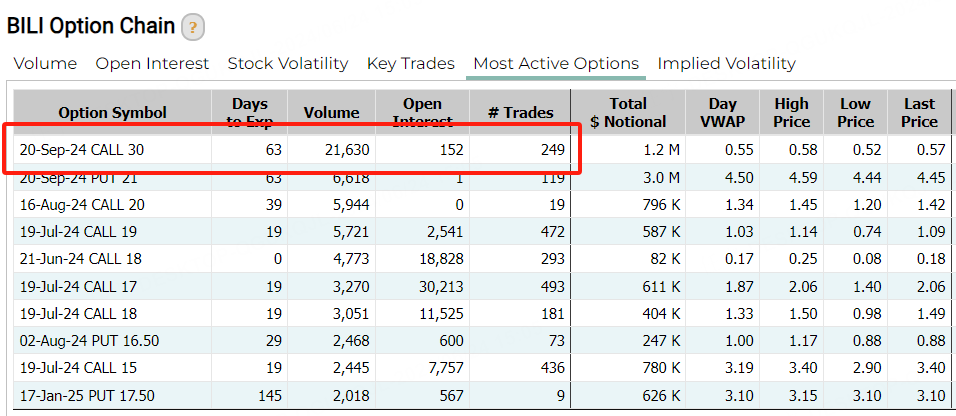Go to the Key Trades tab
The height and width of the screenshot is (416, 956).
(x=410, y=64)
